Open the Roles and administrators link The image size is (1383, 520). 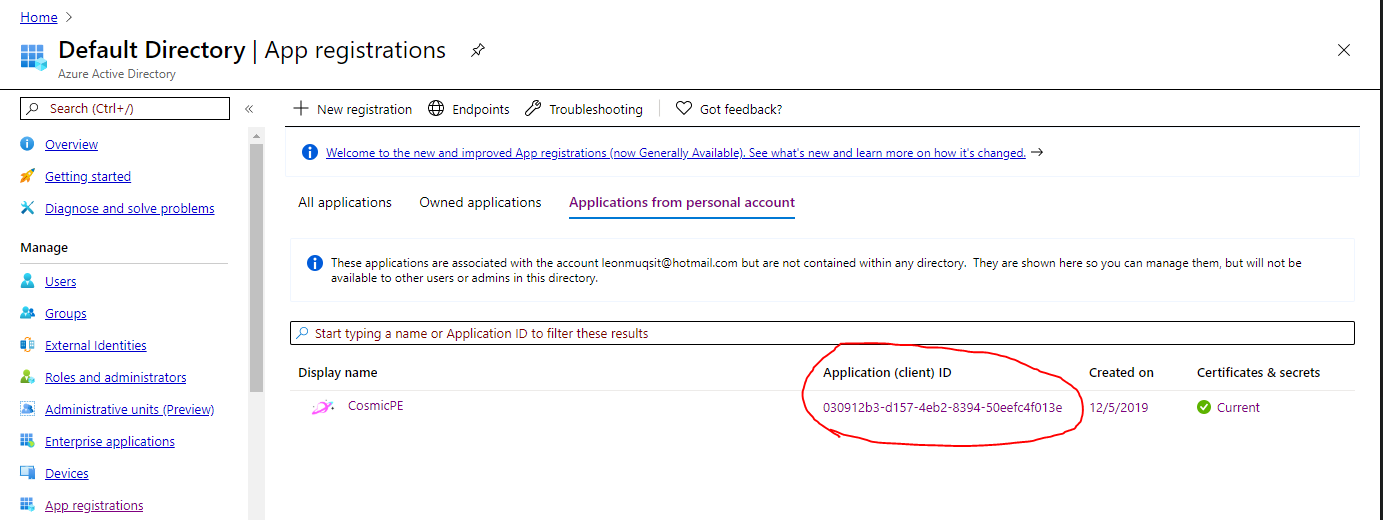pyautogui.click(x=115, y=377)
